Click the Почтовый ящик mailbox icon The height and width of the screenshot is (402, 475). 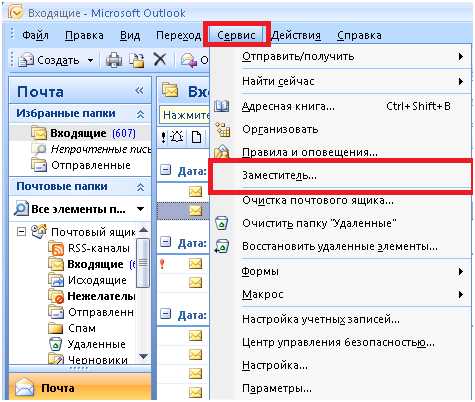[39, 231]
